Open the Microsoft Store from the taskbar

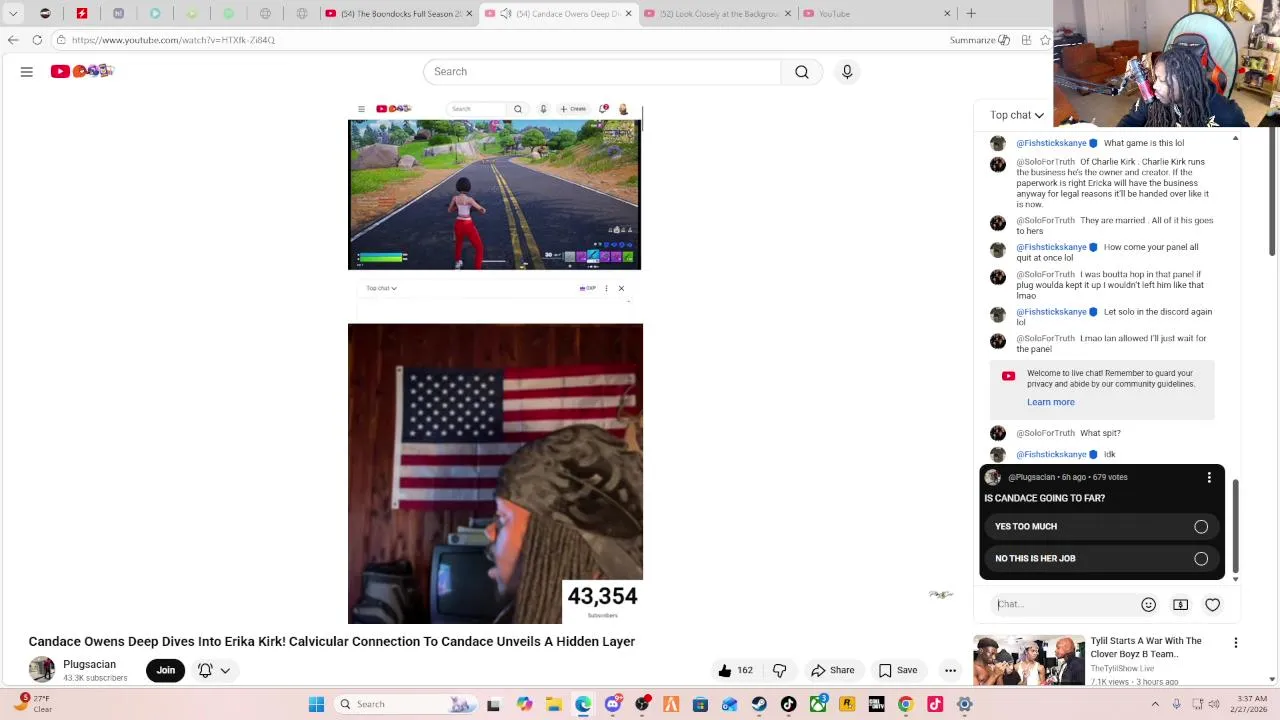(x=700, y=704)
